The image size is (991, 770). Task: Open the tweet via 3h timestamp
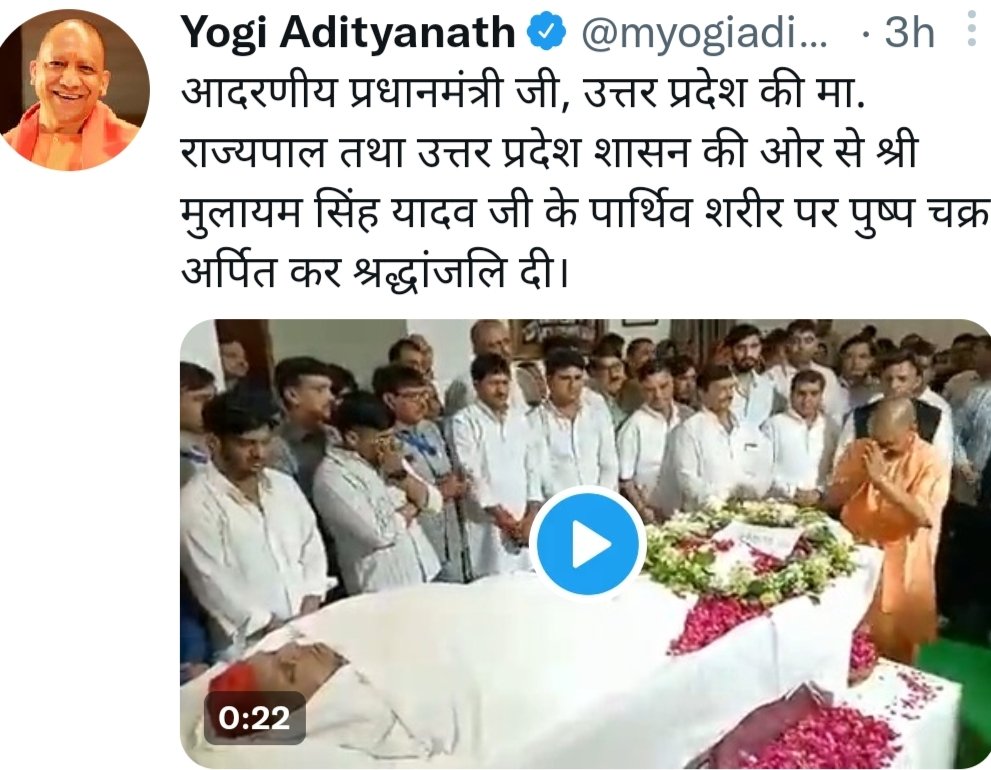909,33
